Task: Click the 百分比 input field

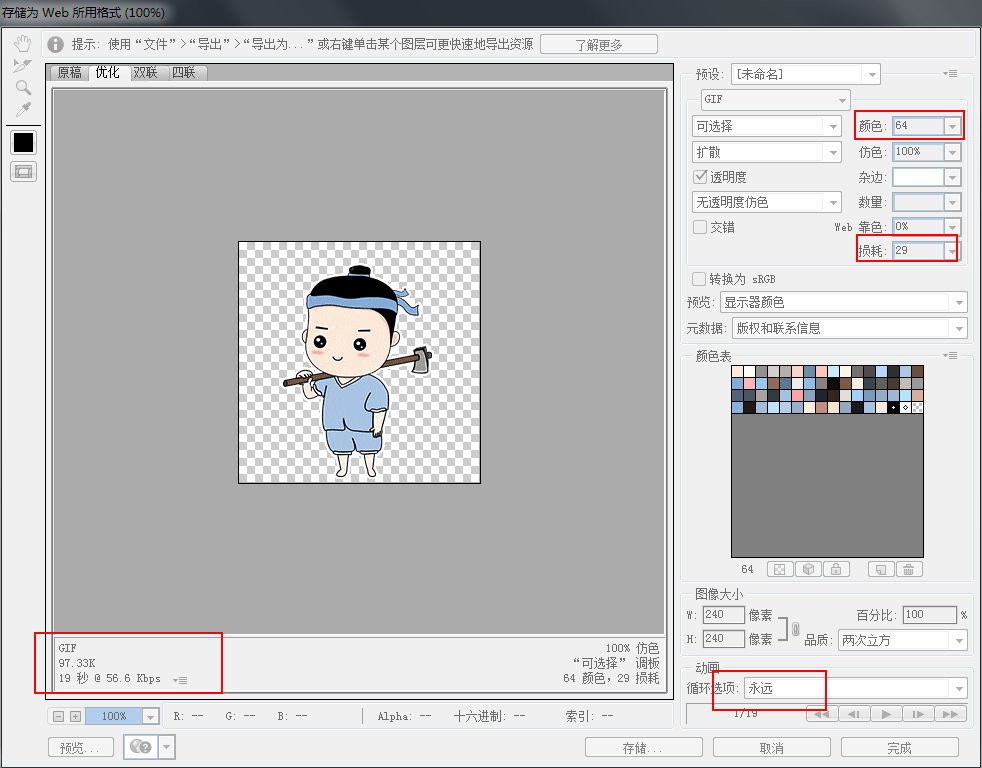Action: coord(930,615)
